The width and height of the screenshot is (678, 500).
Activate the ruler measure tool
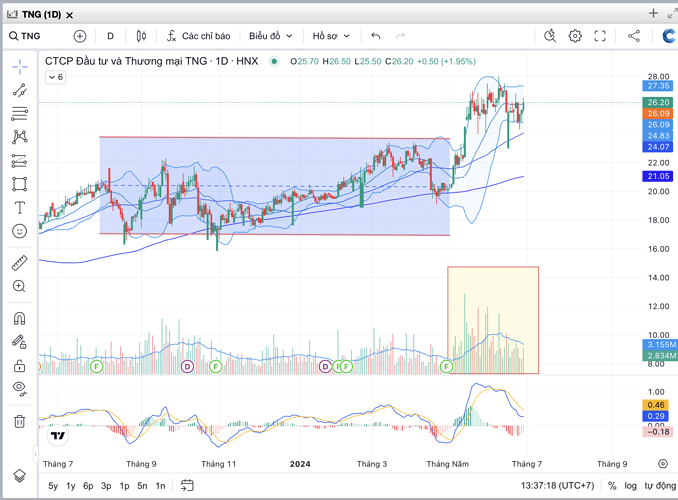[x=19, y=263]
